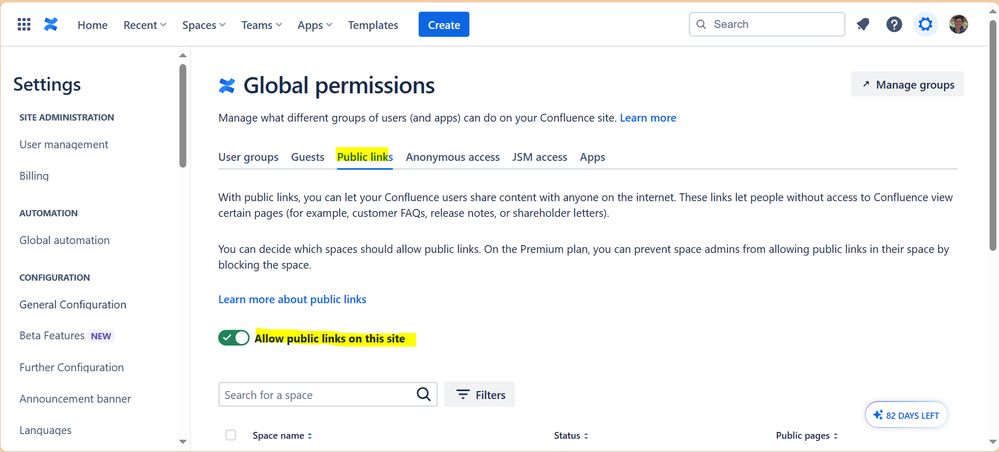The width and height of the screenshot is (999, 452).
Task: Switch to the JSM access tab
Action: pos(540,157)
